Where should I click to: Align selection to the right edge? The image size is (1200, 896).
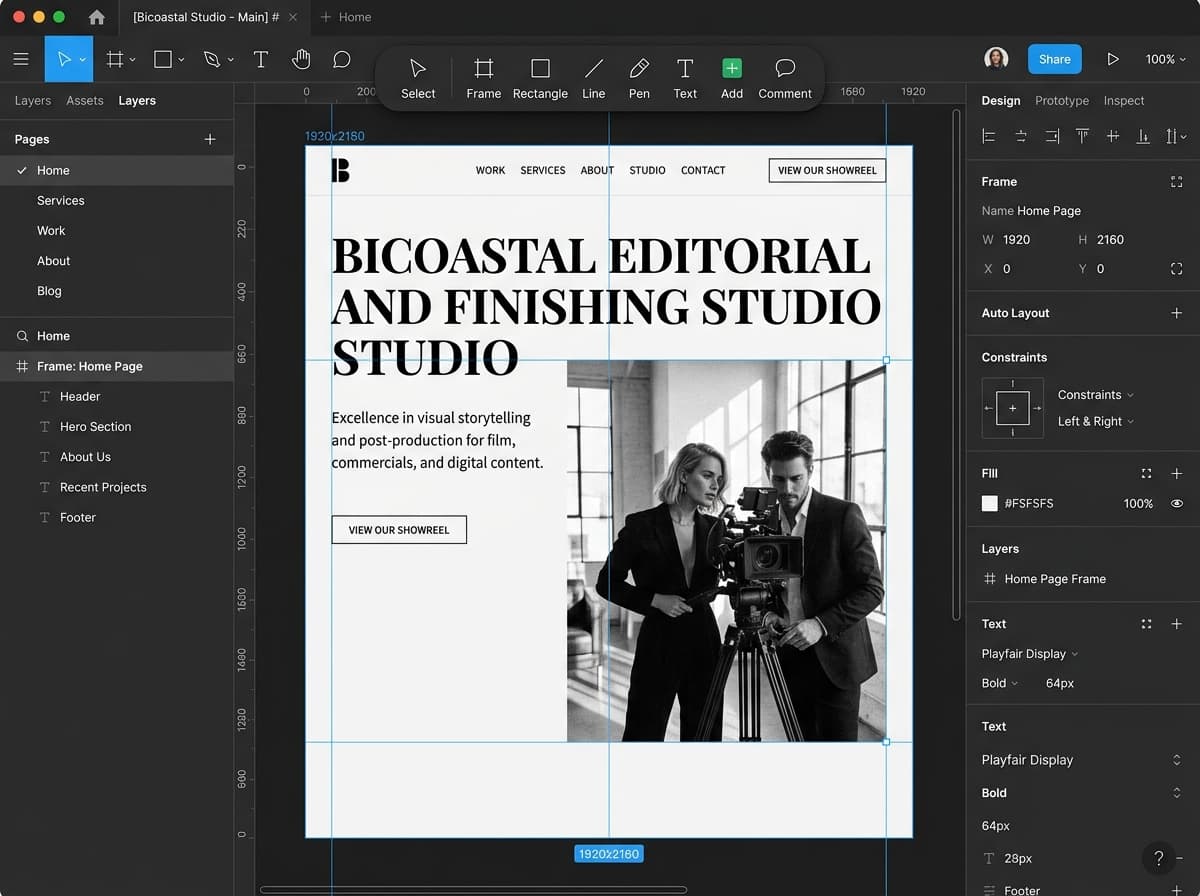(x=1051, y=136)
